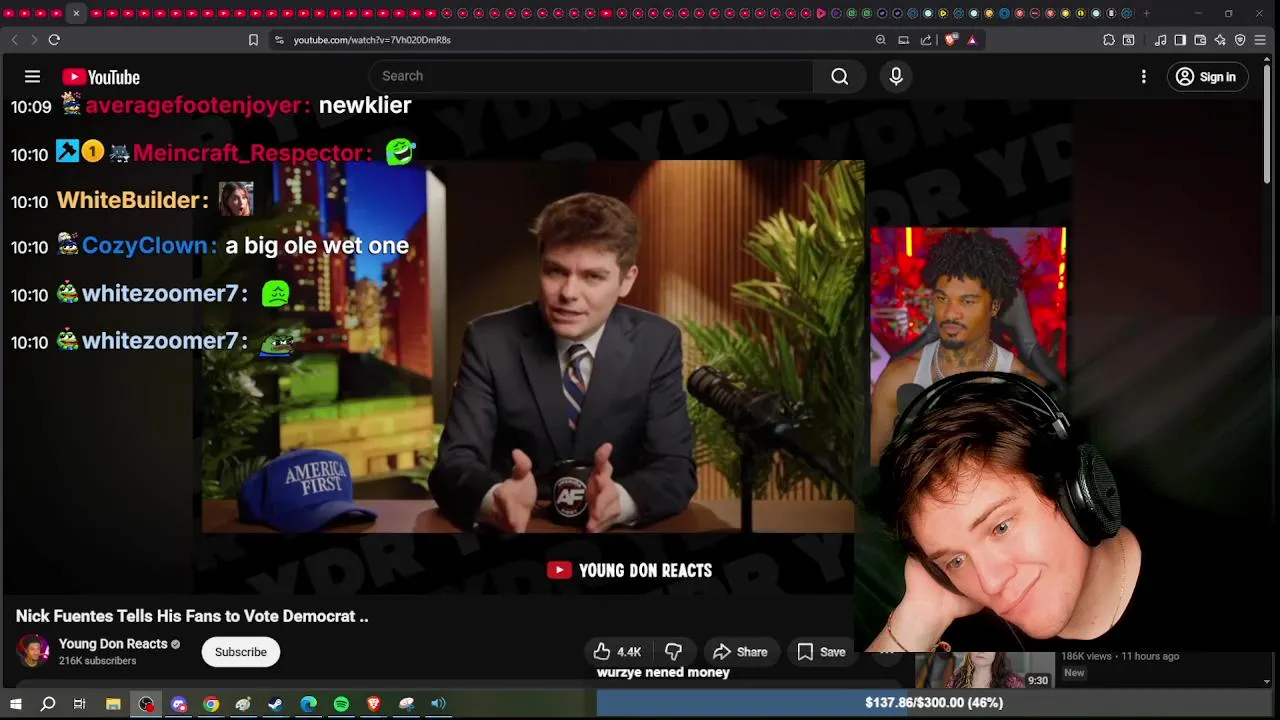Open Leo AI sparkle icon
This screenshot has width=1280, height=720.
point(1220,40)
